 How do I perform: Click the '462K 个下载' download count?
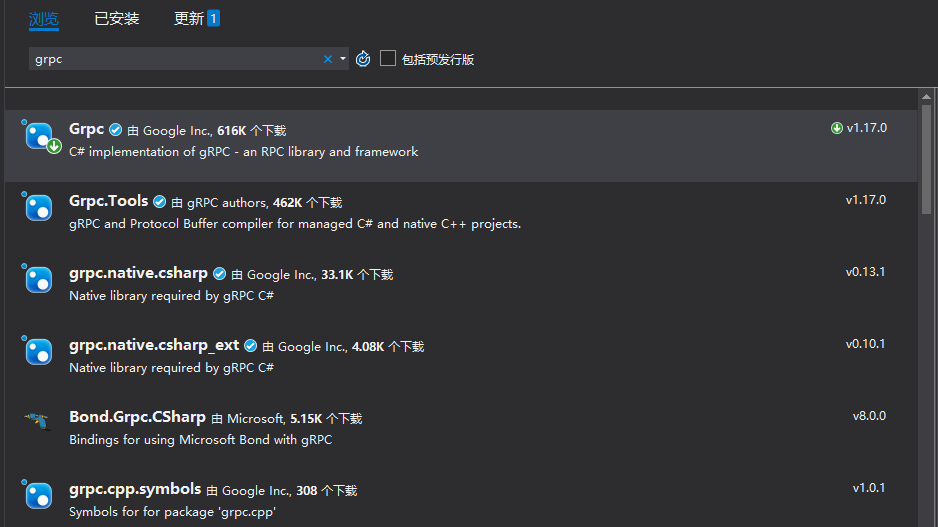click(307, 203)
